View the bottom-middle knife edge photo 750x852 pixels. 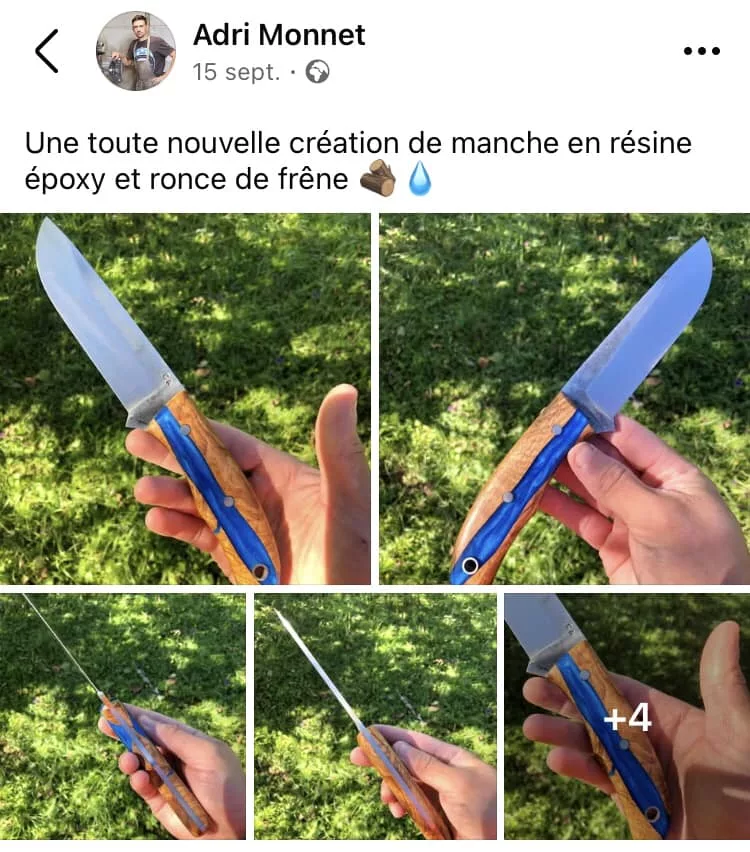tap(376, 717)
